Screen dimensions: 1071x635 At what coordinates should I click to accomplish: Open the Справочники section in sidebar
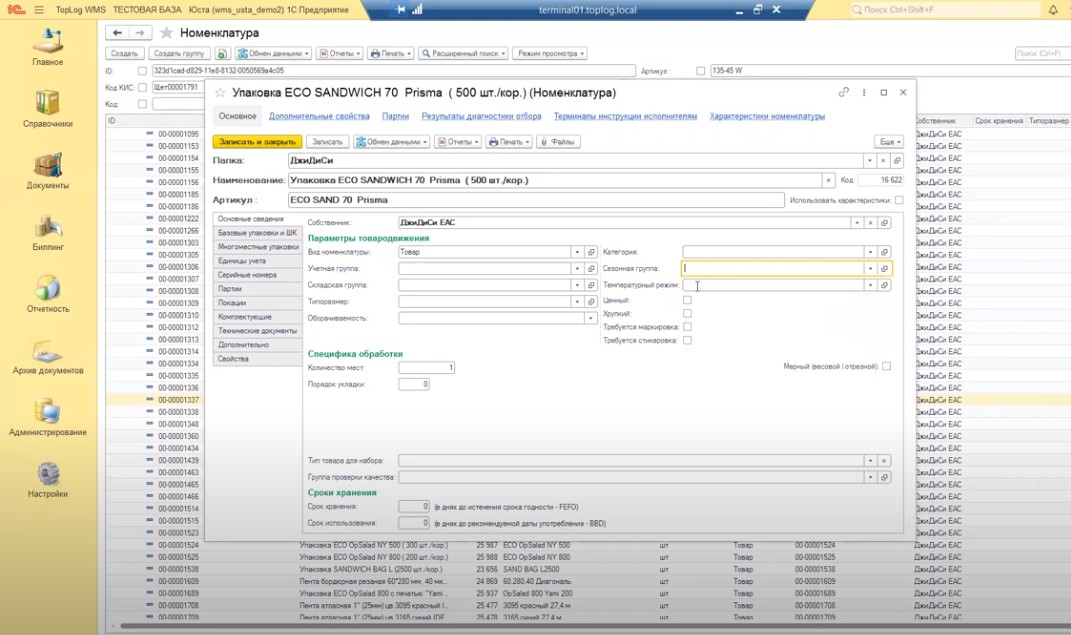pyautogui.click(x=47, y=103)
